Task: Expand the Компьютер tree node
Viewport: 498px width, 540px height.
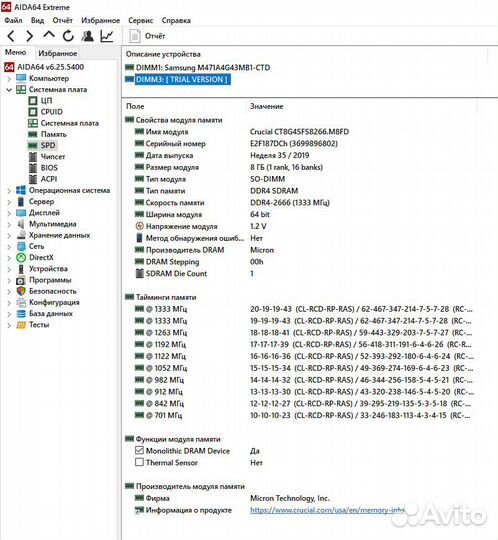Action: coord(9,79)
